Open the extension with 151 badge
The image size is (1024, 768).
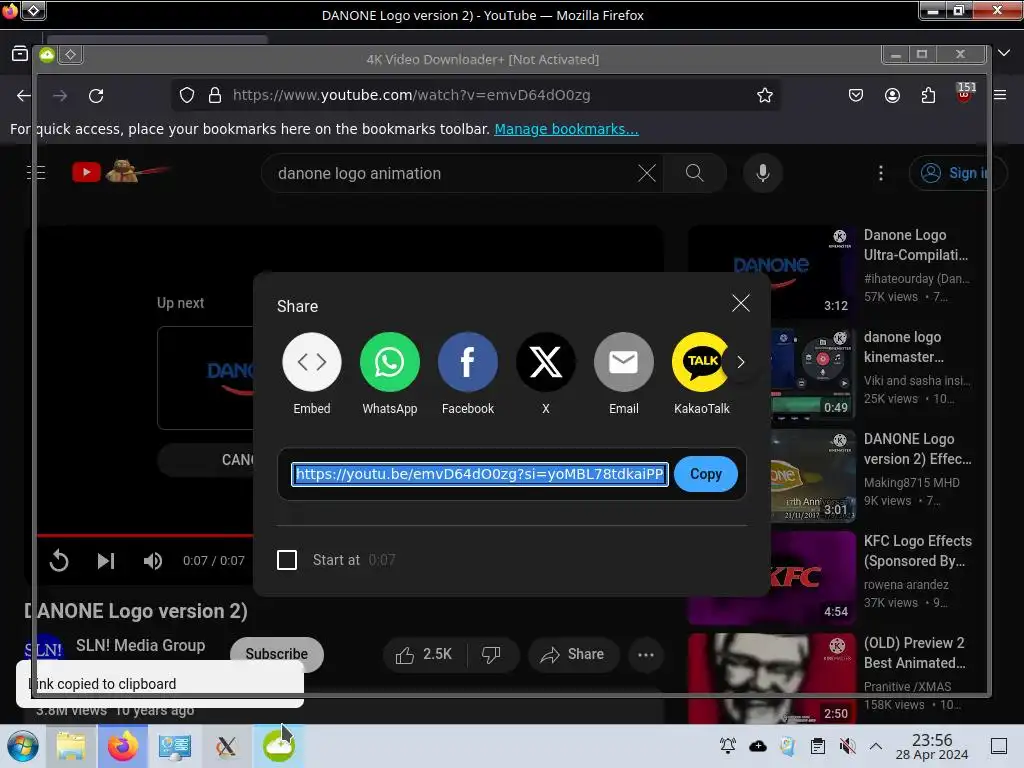965,93
